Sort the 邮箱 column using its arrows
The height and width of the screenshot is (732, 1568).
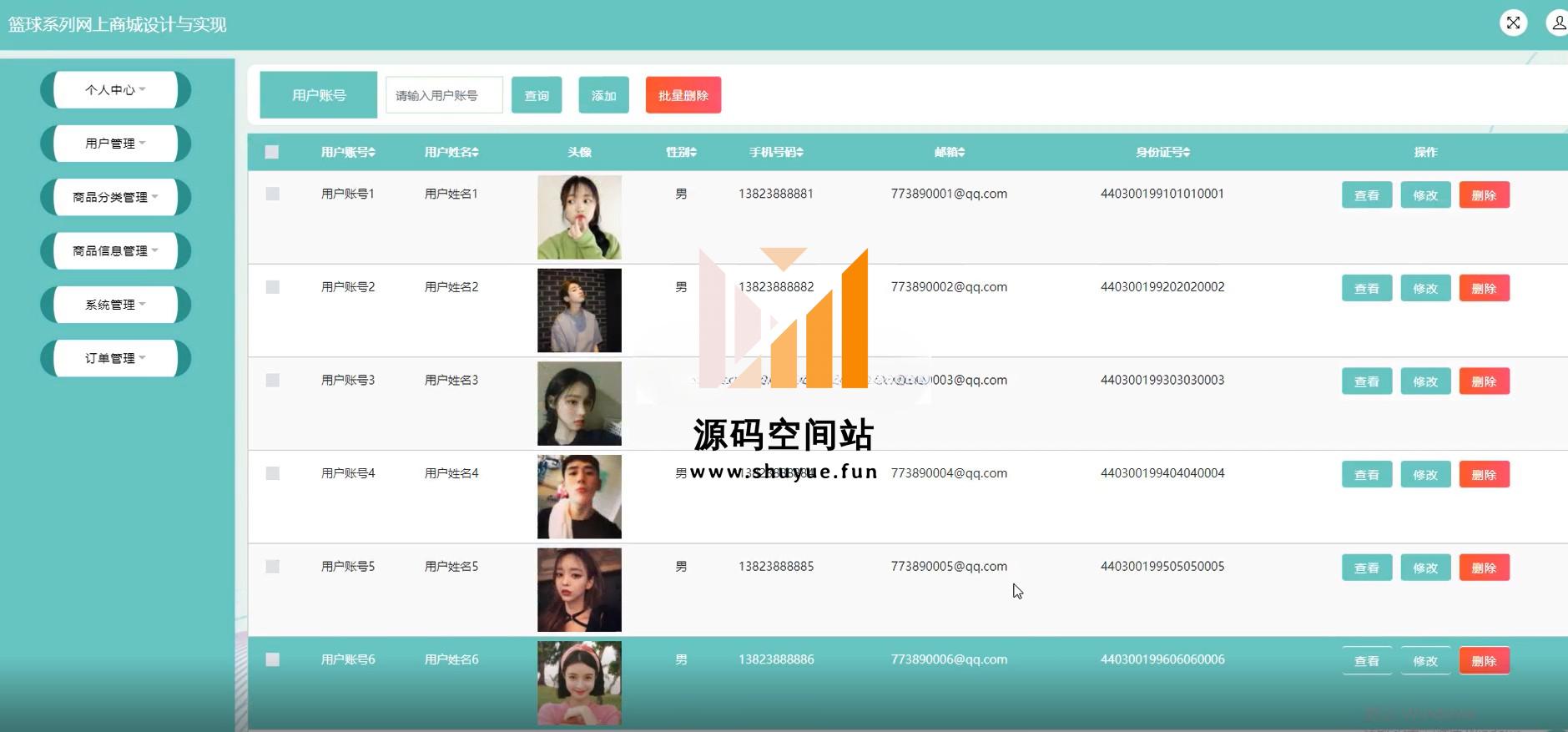click(961, 152)
